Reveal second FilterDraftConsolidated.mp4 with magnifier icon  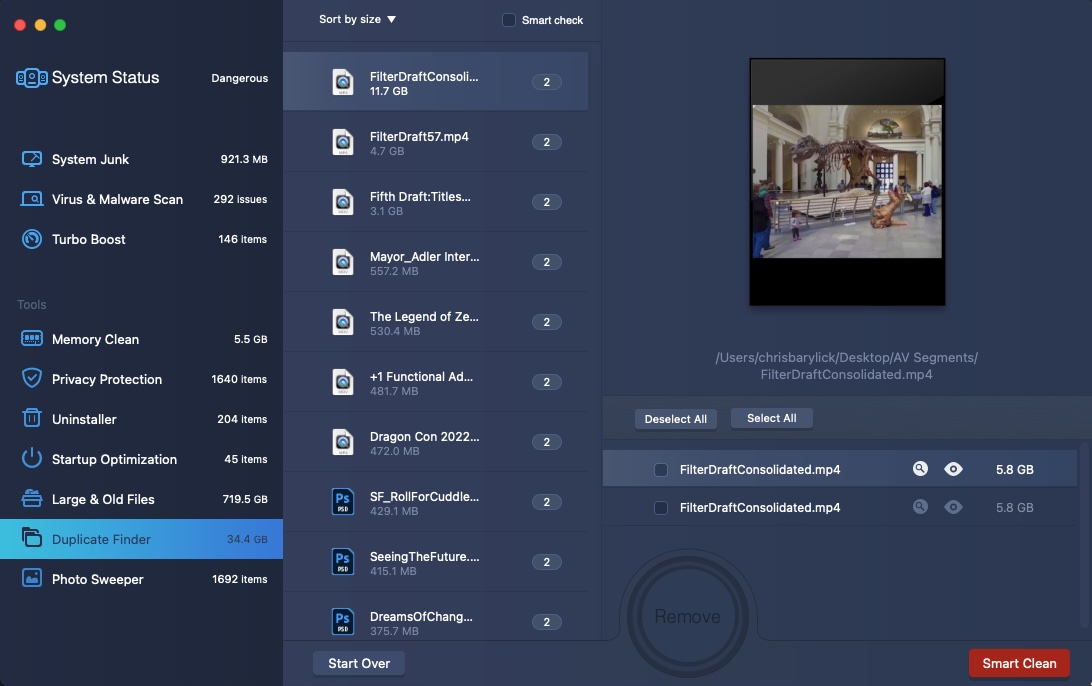[920, 507]
